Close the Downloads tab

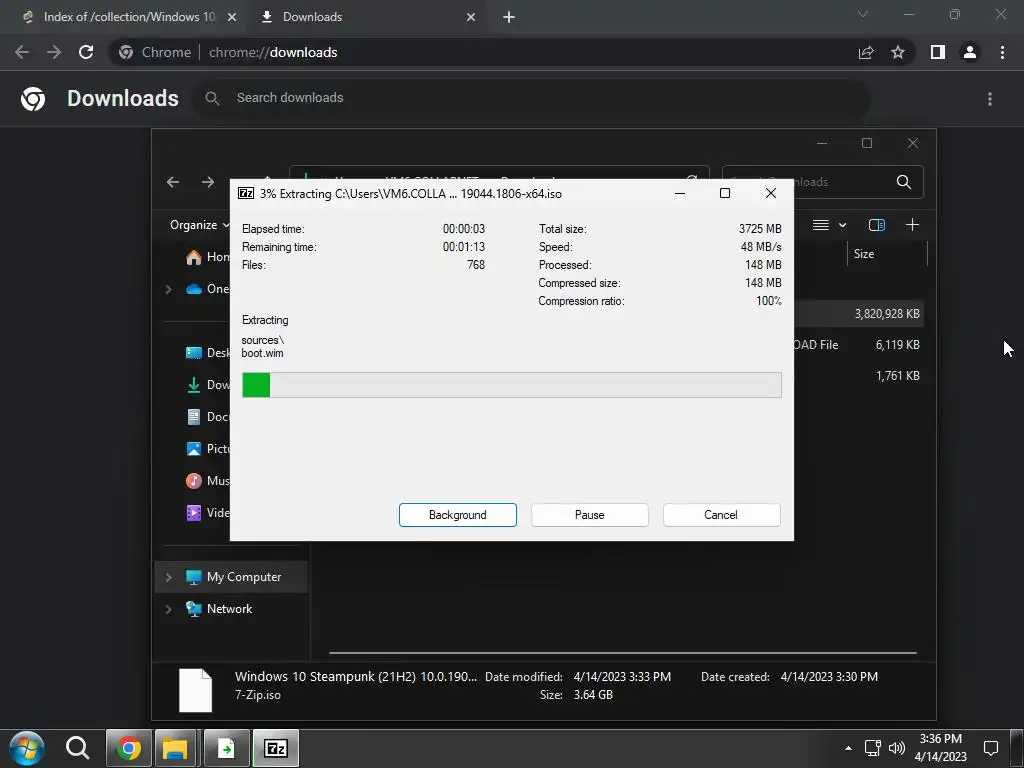click(x=471, y=17)
